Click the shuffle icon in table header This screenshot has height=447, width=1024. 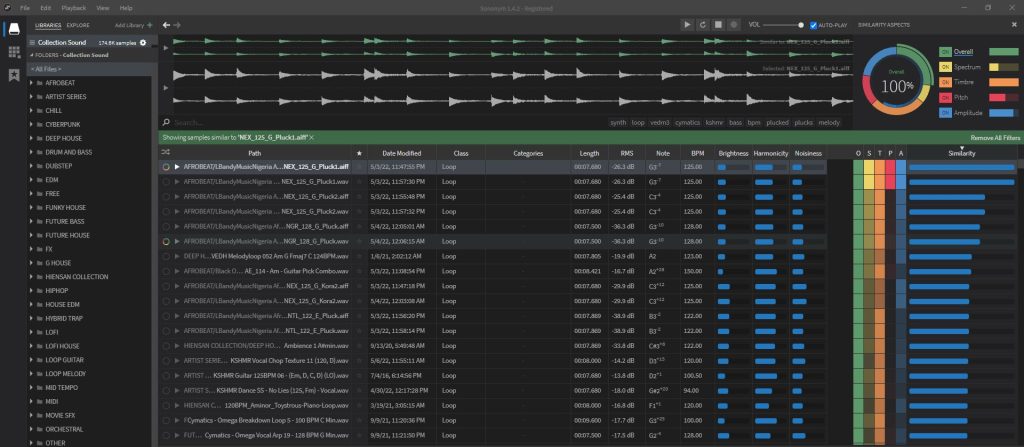165,153
